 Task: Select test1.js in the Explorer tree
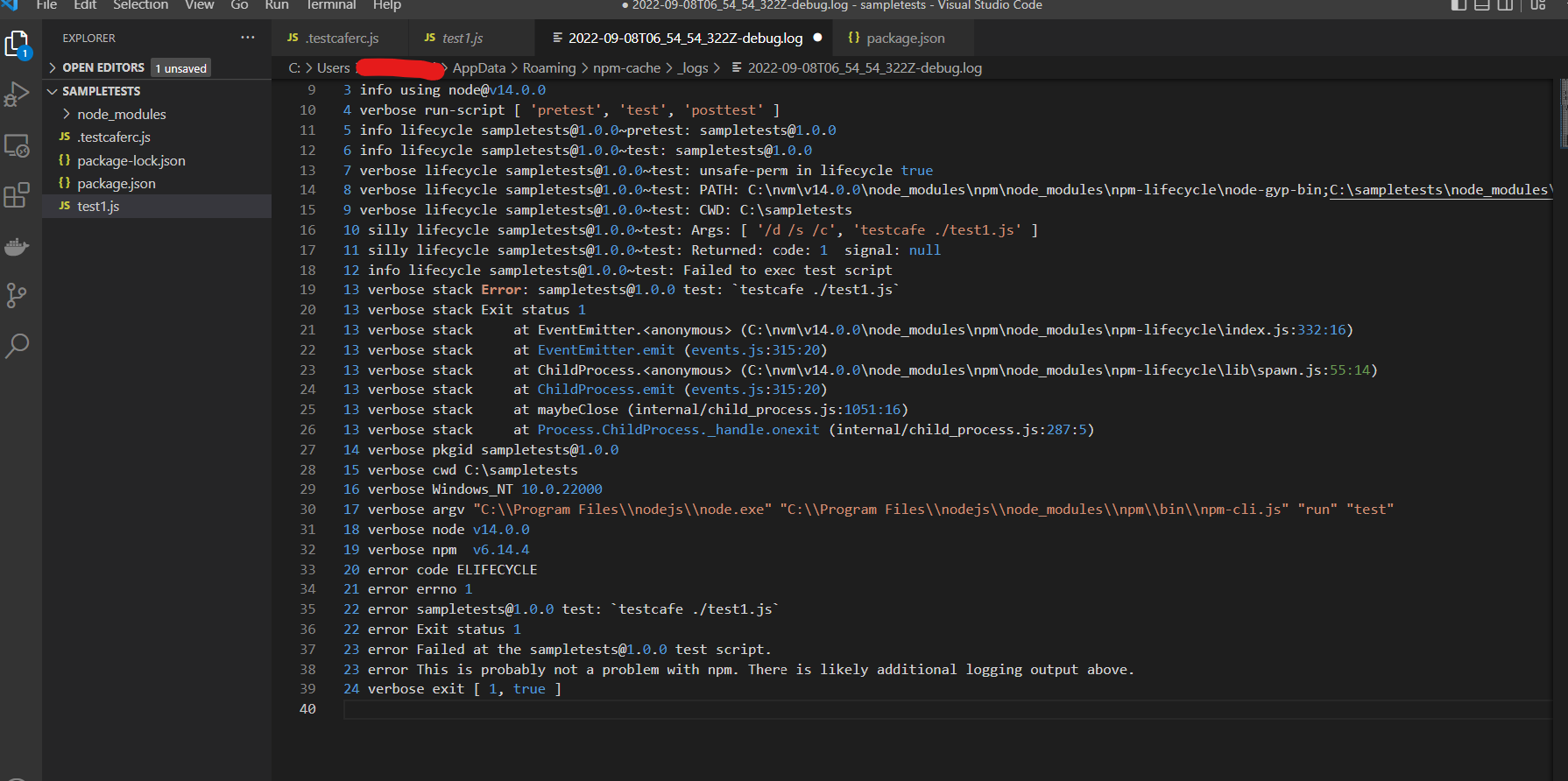(x=157, y=206)
